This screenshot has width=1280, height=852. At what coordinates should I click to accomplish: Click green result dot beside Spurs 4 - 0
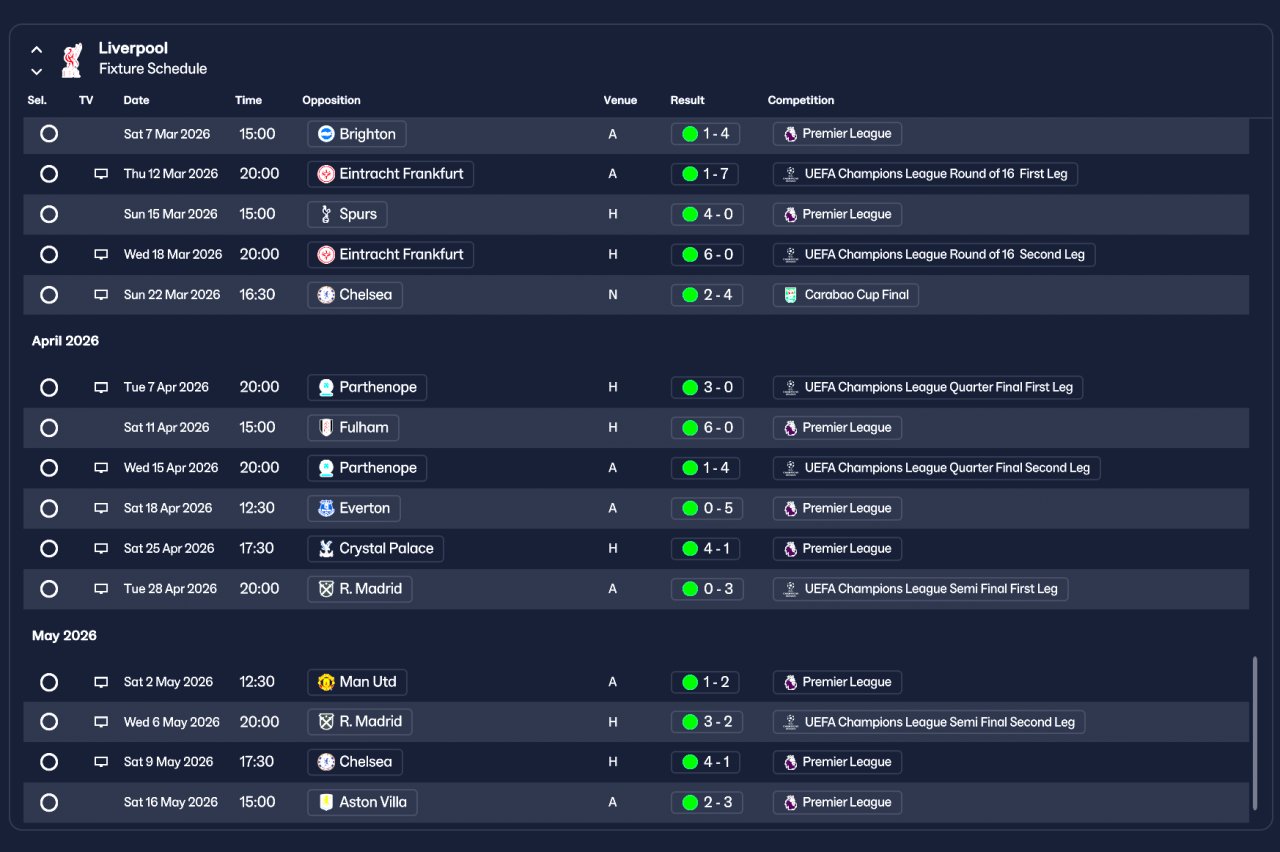click(690, 214)
